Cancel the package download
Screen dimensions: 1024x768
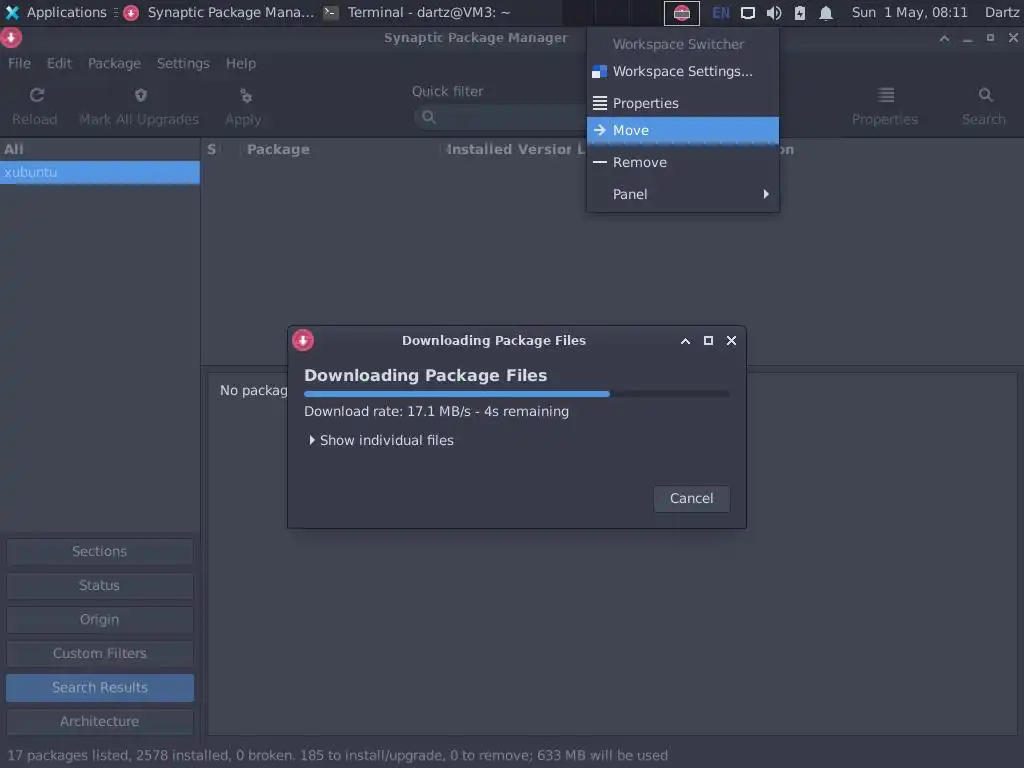point(692,498)
